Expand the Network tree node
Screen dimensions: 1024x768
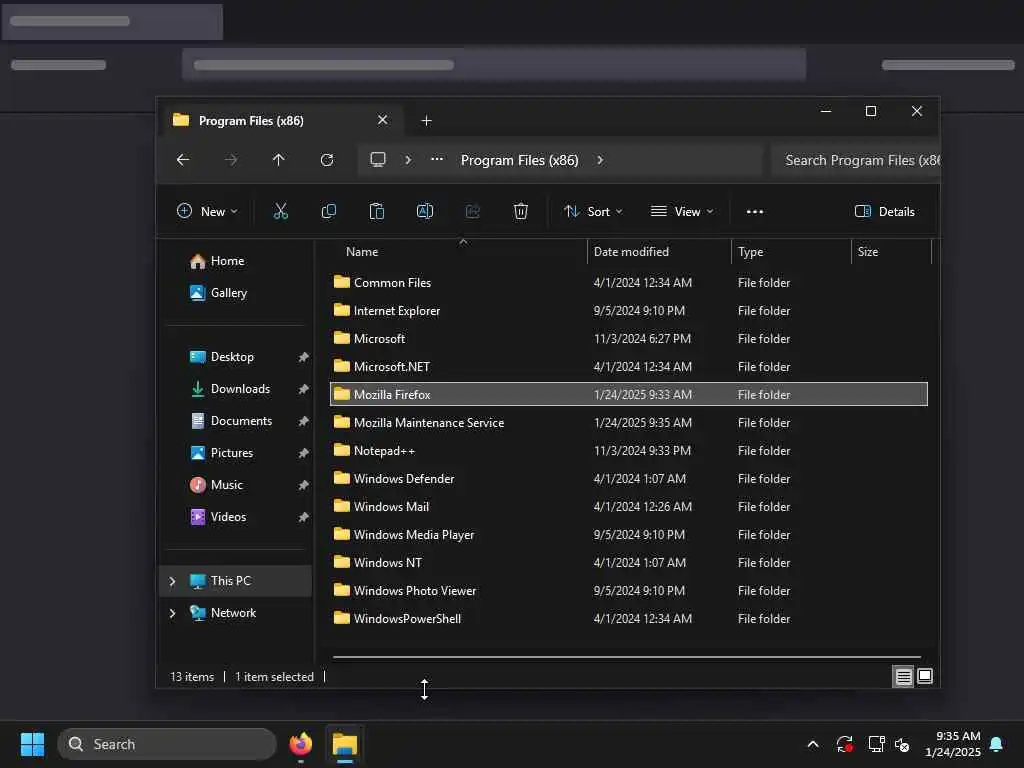[172, 613]
